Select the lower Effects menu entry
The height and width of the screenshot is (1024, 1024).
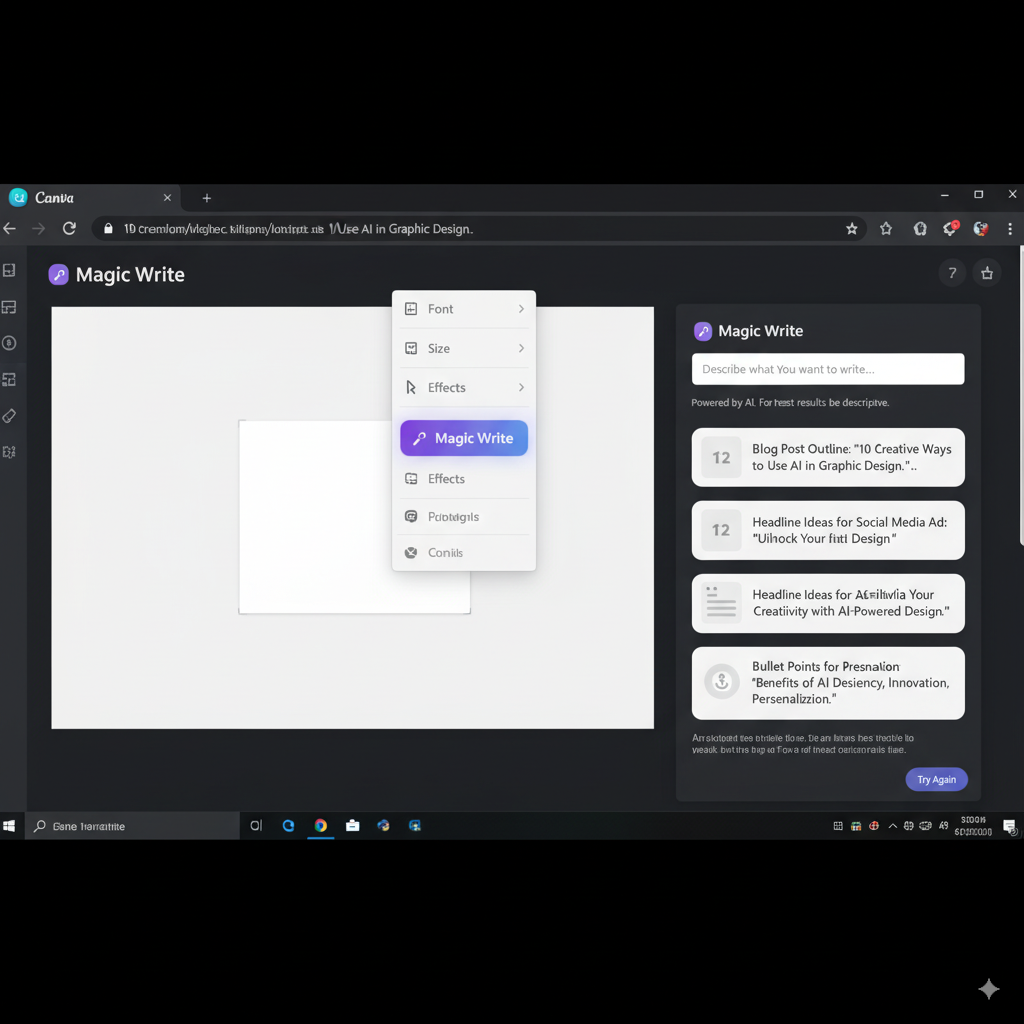point(464,479)
